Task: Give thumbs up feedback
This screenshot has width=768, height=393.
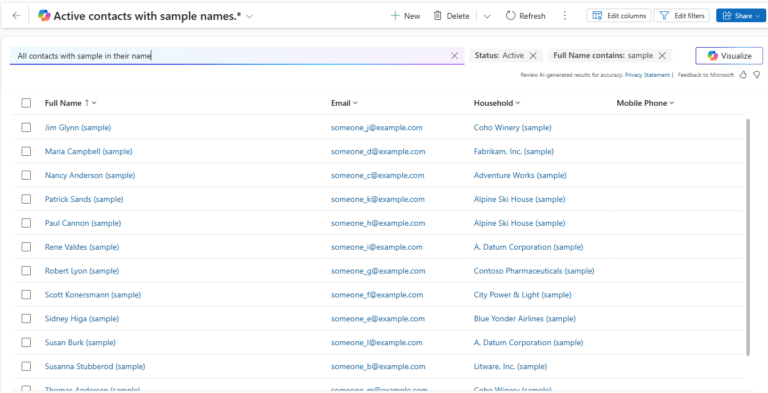Action: pos(743,75)
